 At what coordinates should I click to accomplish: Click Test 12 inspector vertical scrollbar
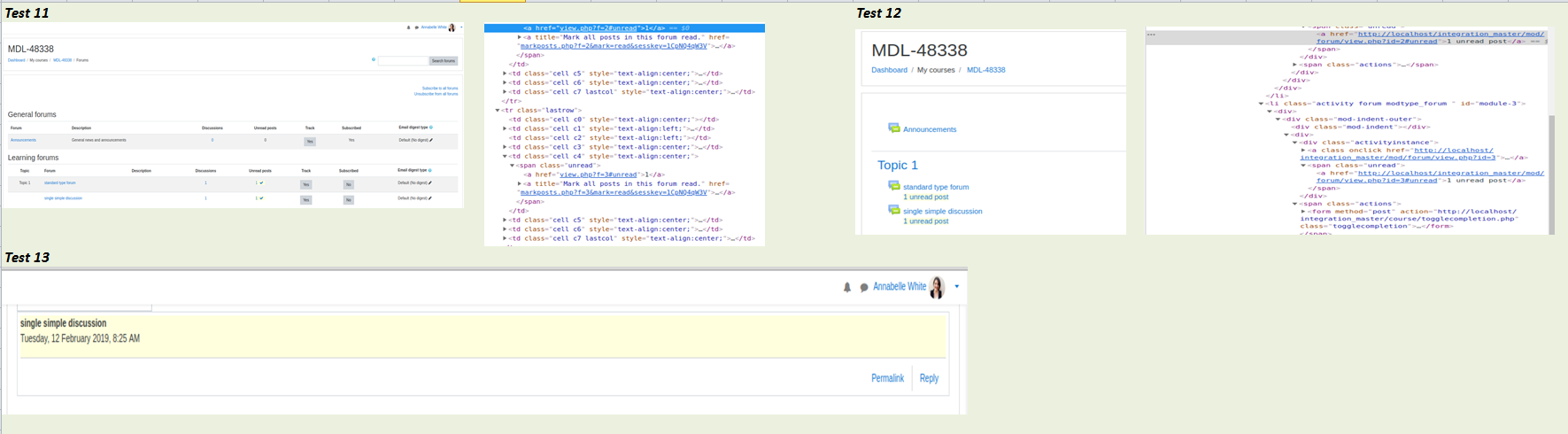tap(1553, 173)
